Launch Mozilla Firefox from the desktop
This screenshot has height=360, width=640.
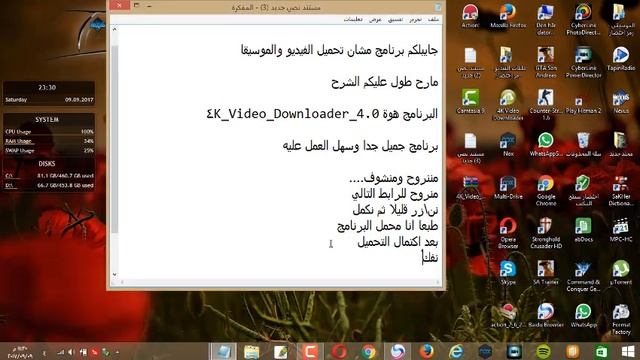(508, 16)
